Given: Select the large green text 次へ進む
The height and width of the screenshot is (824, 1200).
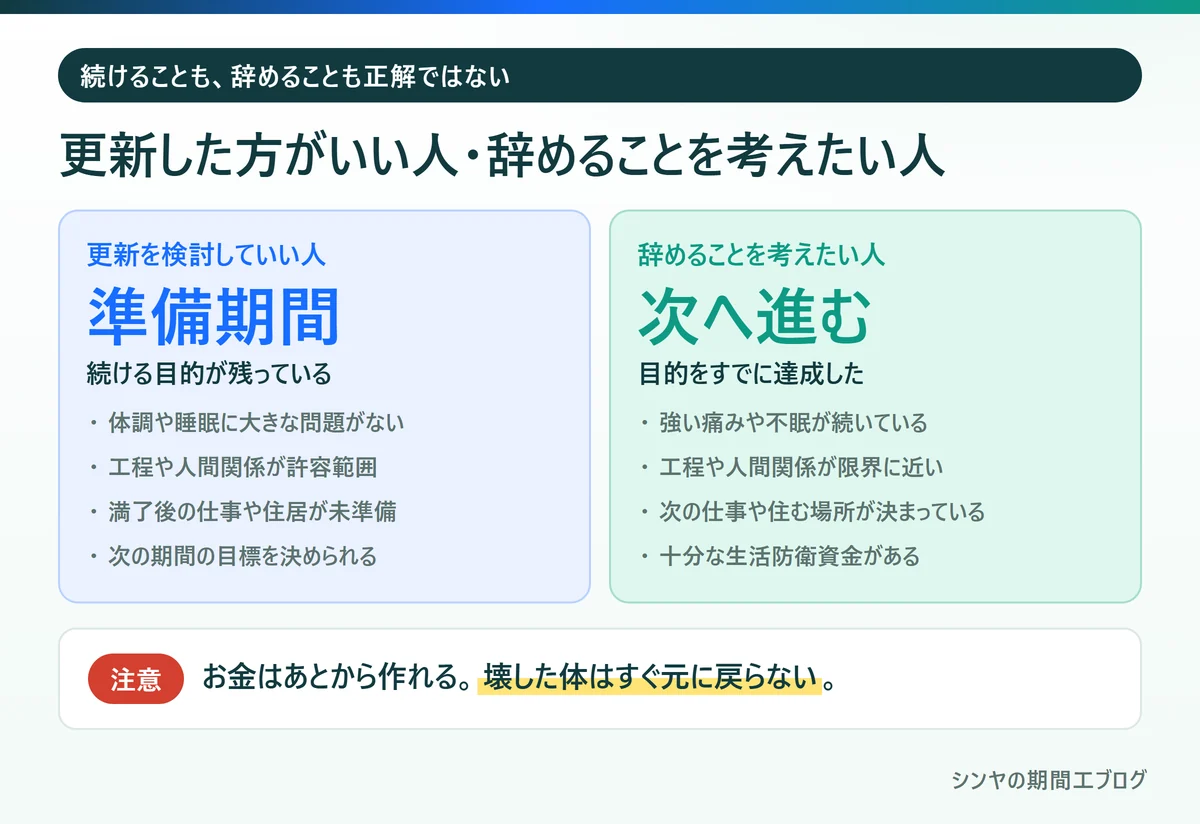Looking at the screenshot, I should click(x=755, y=316).
